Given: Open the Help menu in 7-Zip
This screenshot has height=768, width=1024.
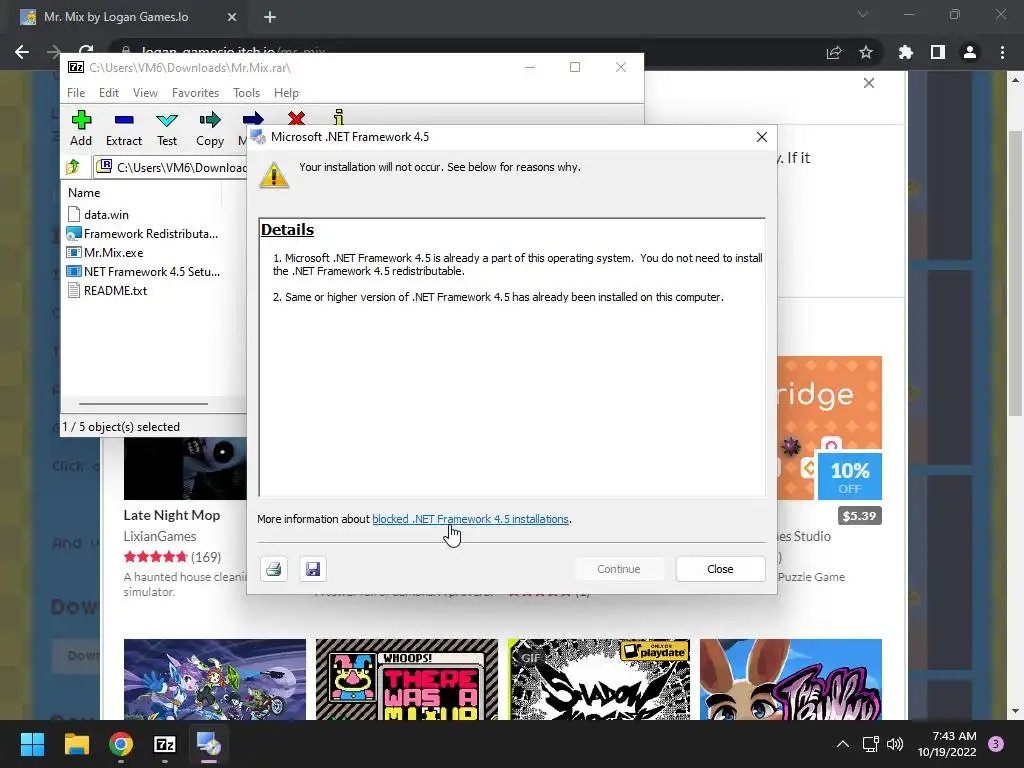Looking at the screenshot, I should click(286, 93).
